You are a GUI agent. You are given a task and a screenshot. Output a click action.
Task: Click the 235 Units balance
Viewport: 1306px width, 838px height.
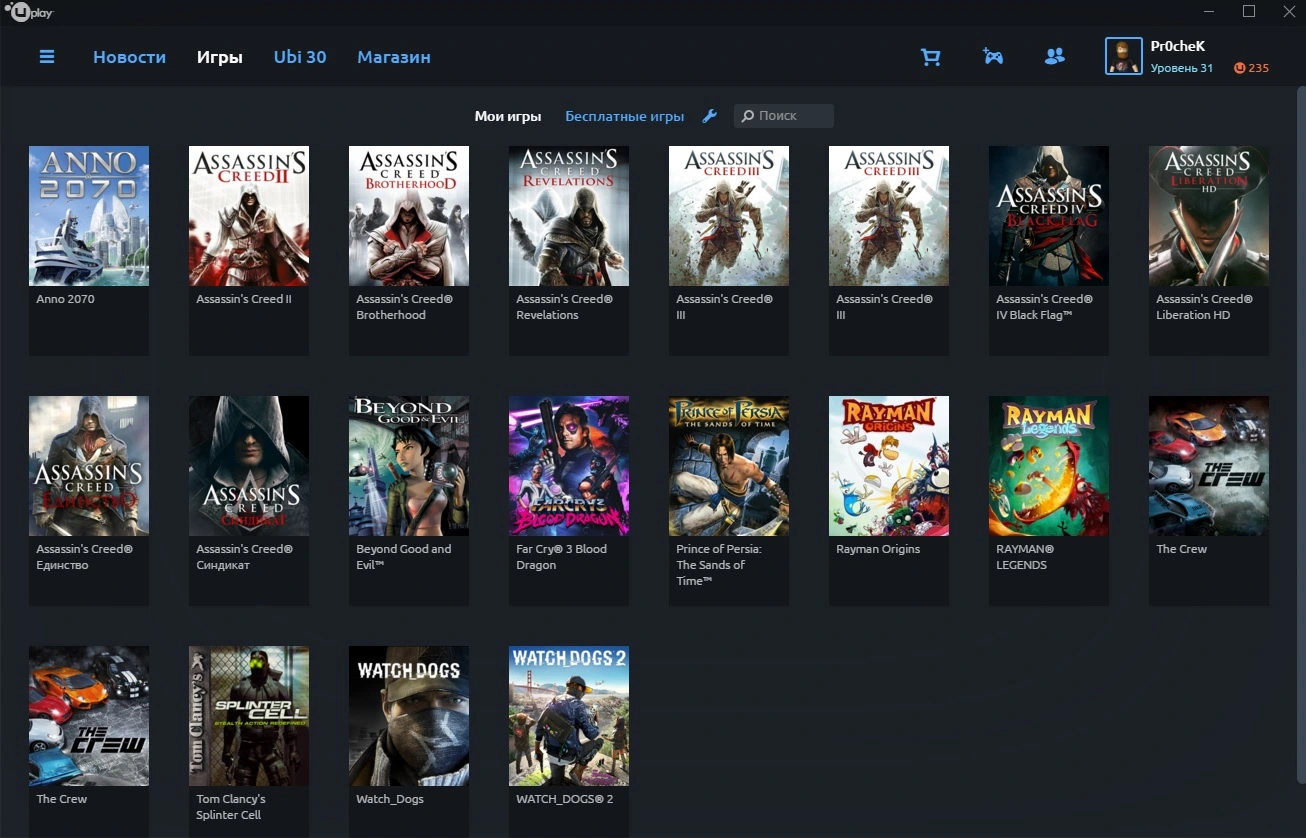(1258, 68)
